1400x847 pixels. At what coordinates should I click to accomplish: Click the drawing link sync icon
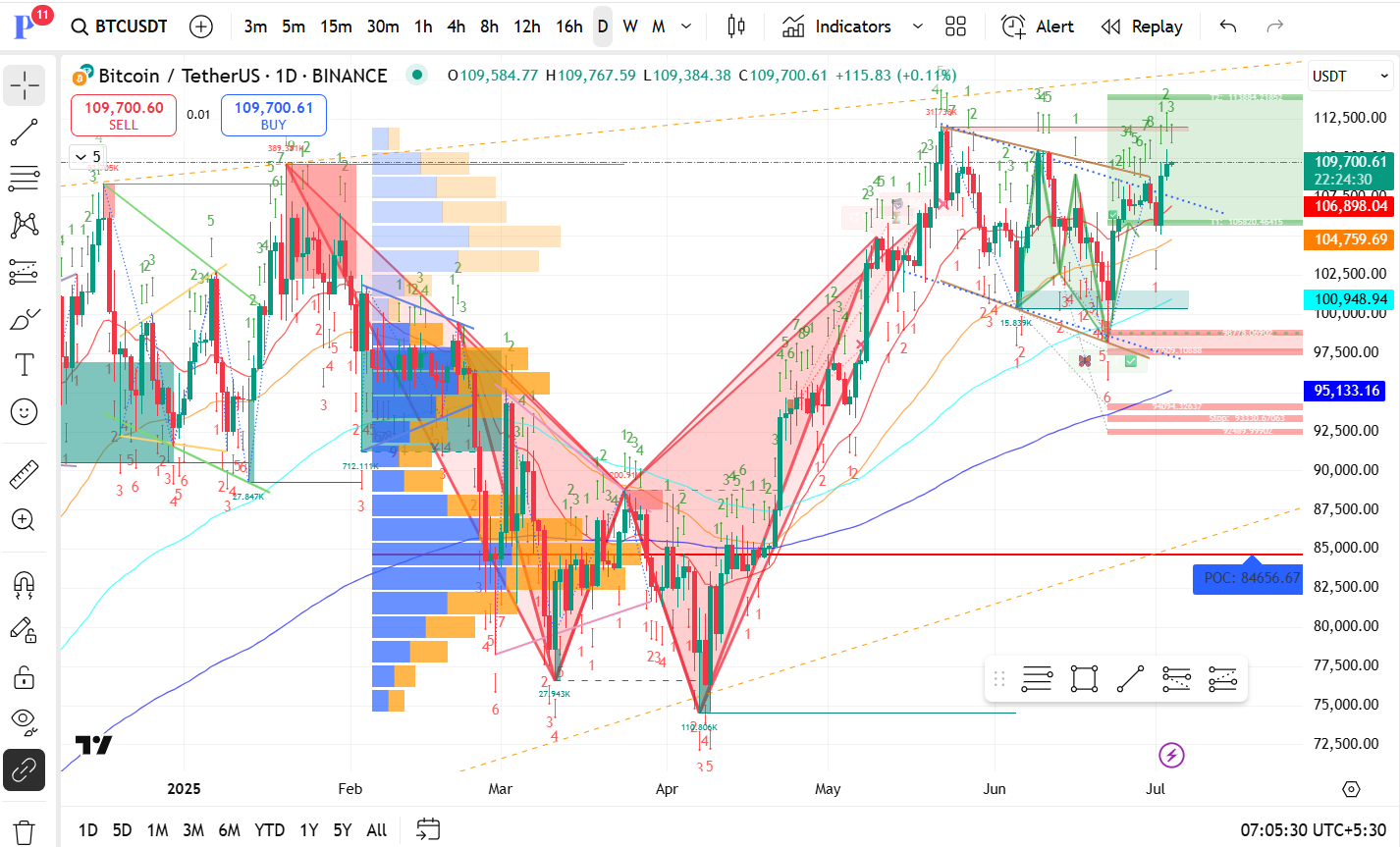(25, 770)
